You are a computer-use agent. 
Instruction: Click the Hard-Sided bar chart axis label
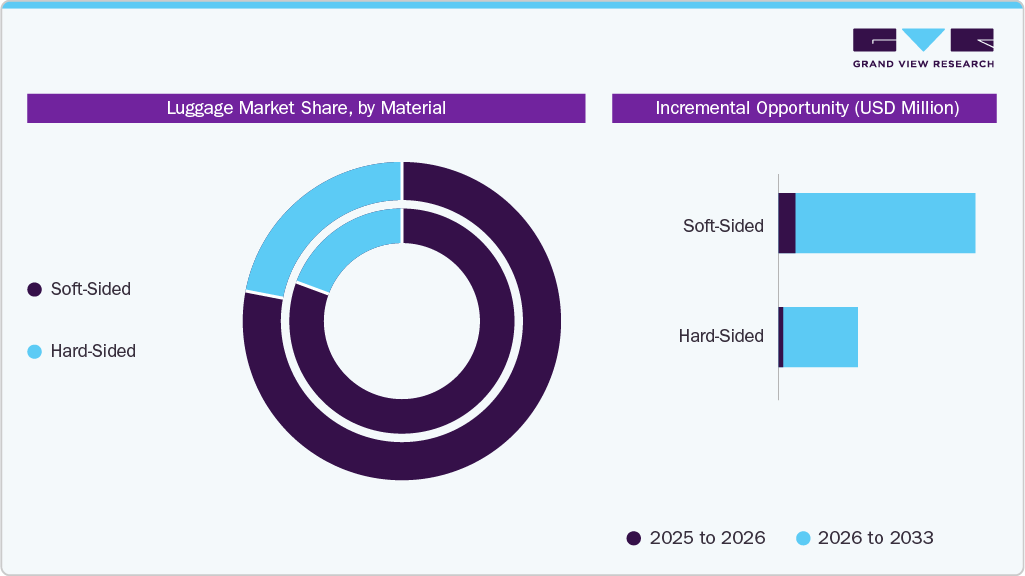721,336
